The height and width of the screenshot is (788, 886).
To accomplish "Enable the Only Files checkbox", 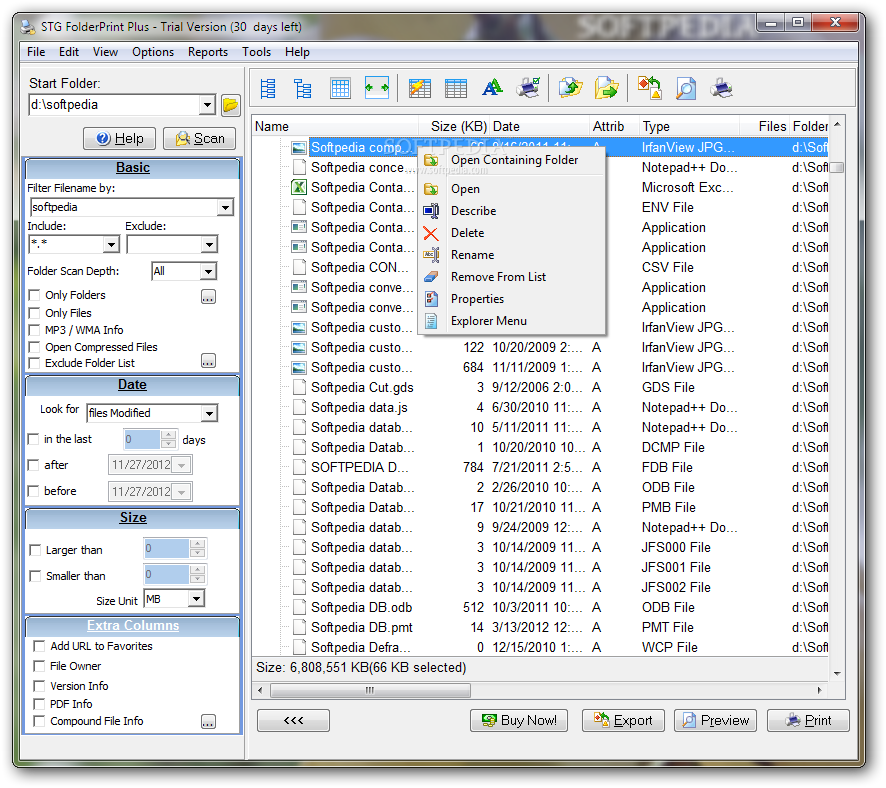I will tap(34, 313).
